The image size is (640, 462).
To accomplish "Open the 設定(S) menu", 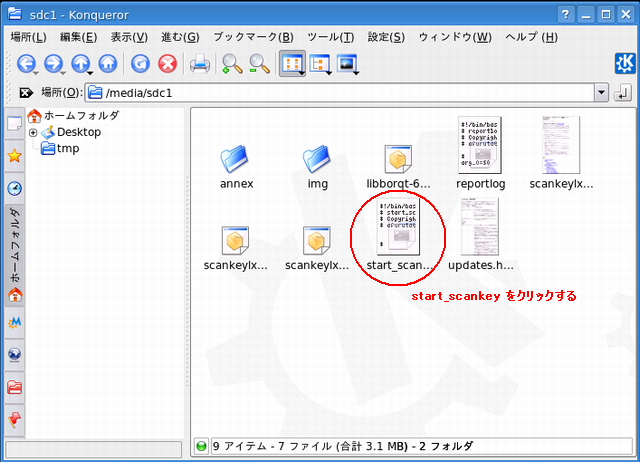I will pyautogui.click(x=386, y=37).
